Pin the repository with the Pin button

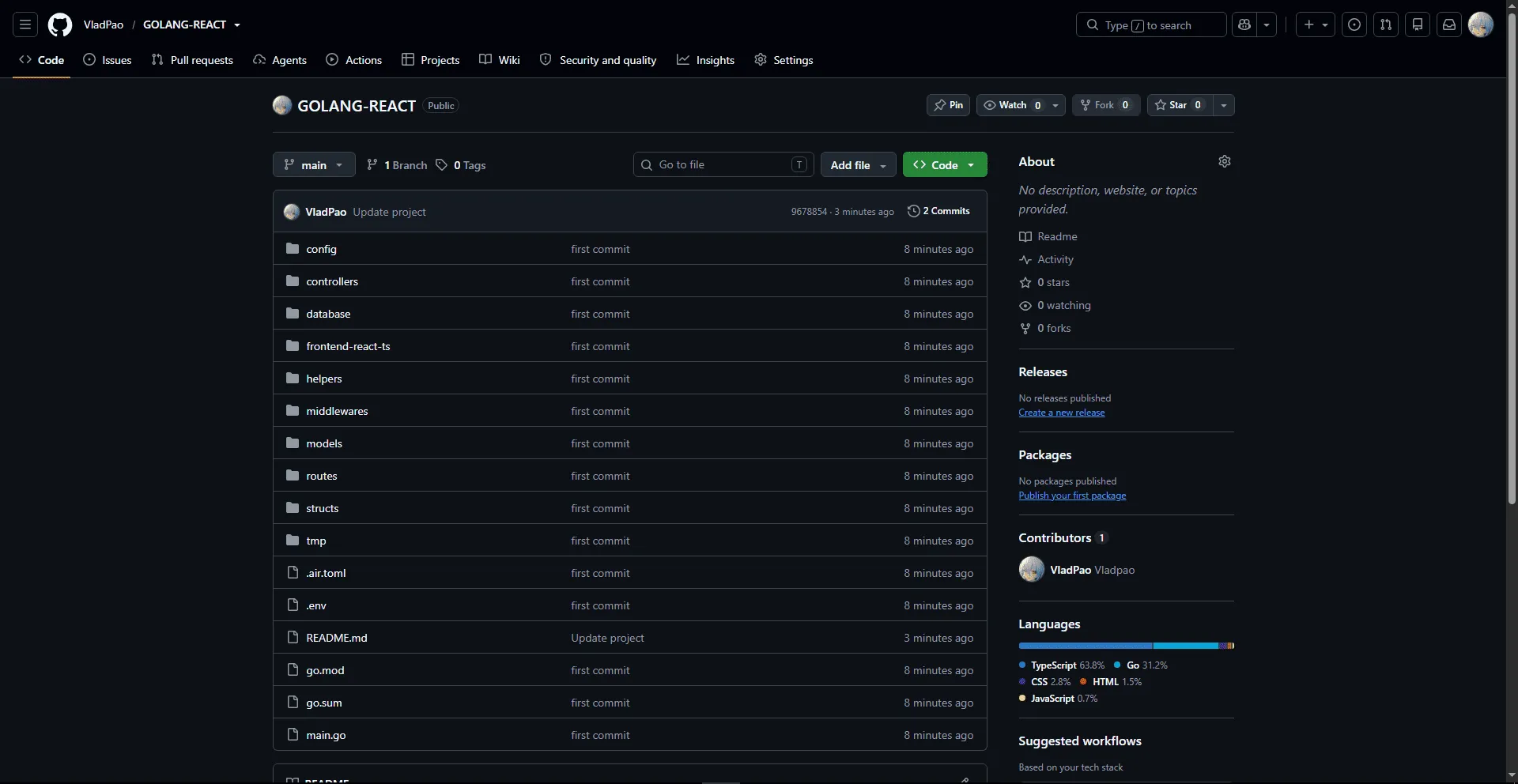pyautogui.click(x=948, y=105)
